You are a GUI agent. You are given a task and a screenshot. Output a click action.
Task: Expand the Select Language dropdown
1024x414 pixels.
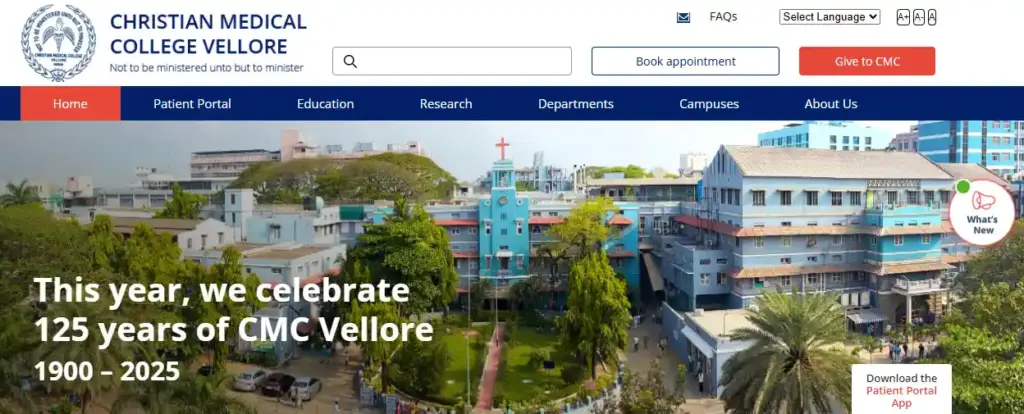[x=829, y=17]
